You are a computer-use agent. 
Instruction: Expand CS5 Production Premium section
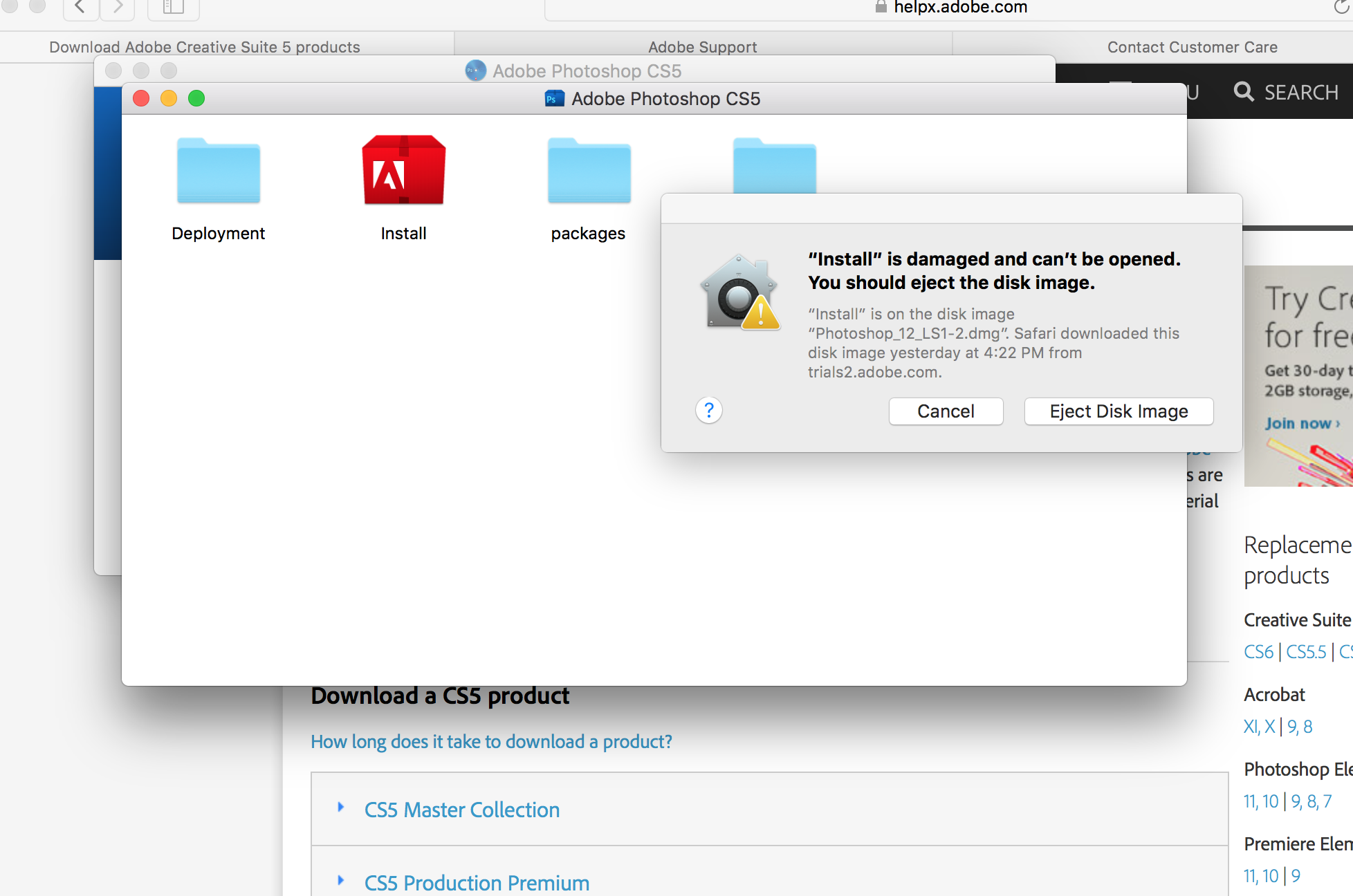477,883
